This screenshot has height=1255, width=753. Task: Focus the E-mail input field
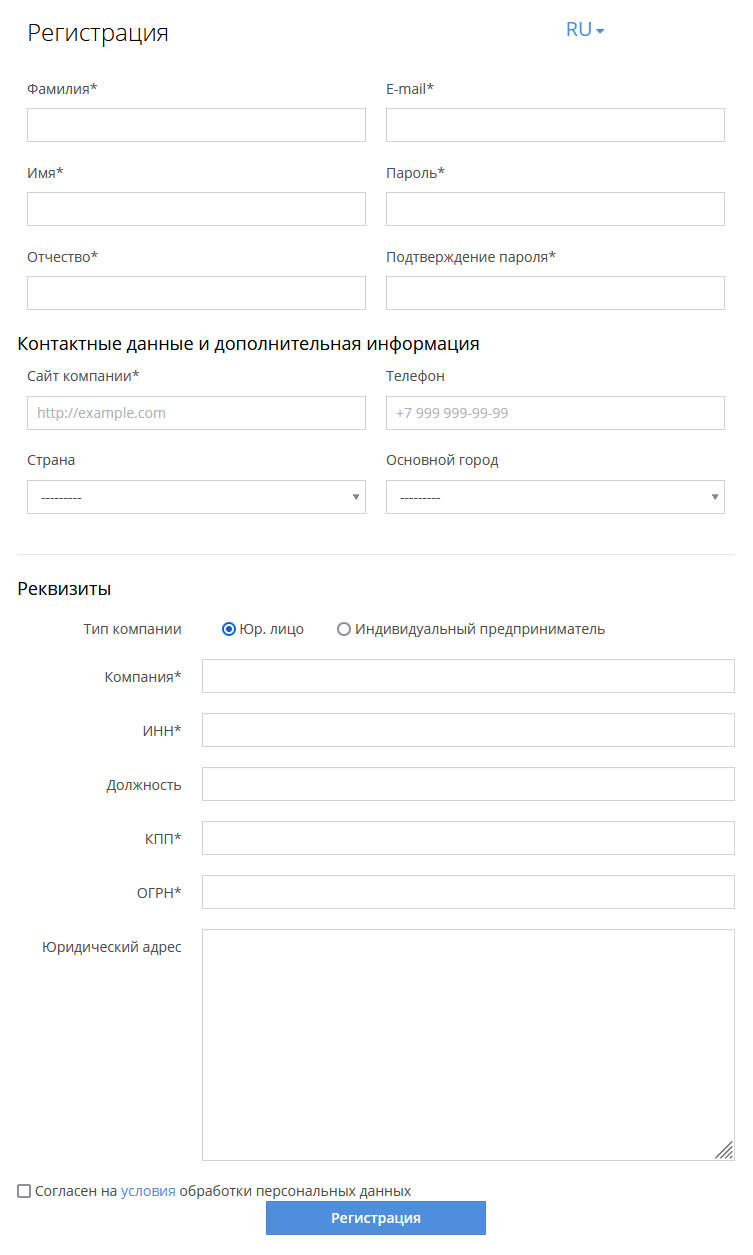coord(555,125)
